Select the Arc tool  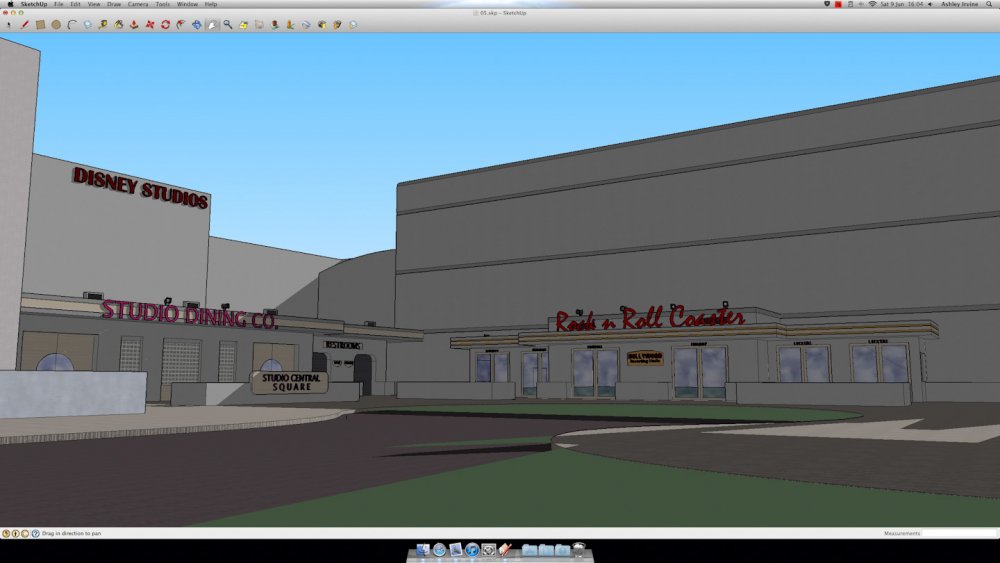tap(72, 25)
